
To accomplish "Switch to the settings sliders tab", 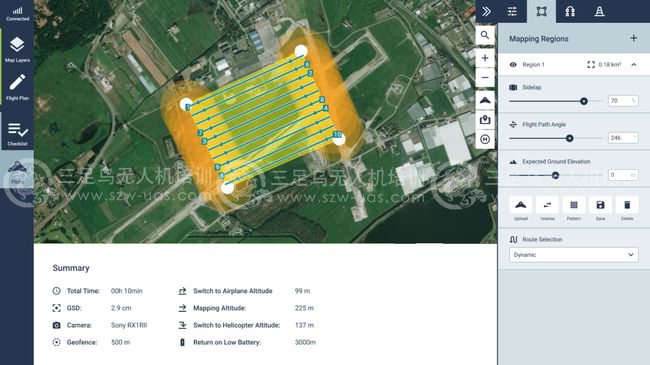I will tap(512, 11).
